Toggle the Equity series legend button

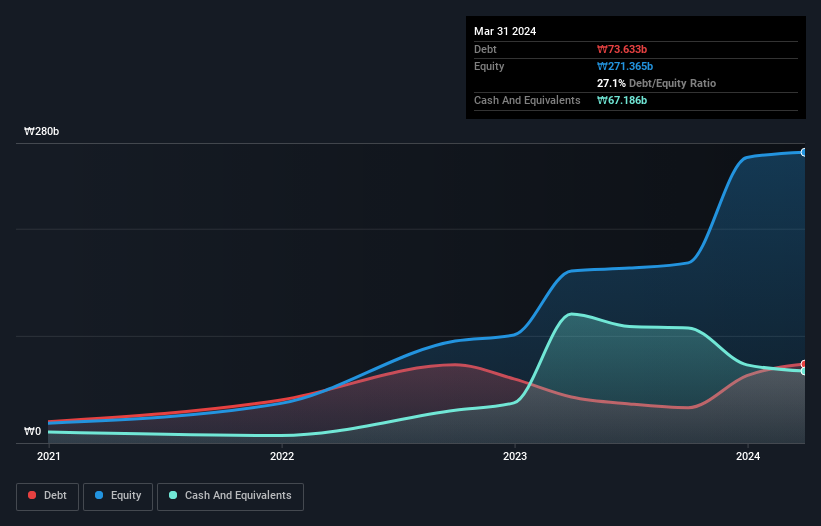coord(118,496)
